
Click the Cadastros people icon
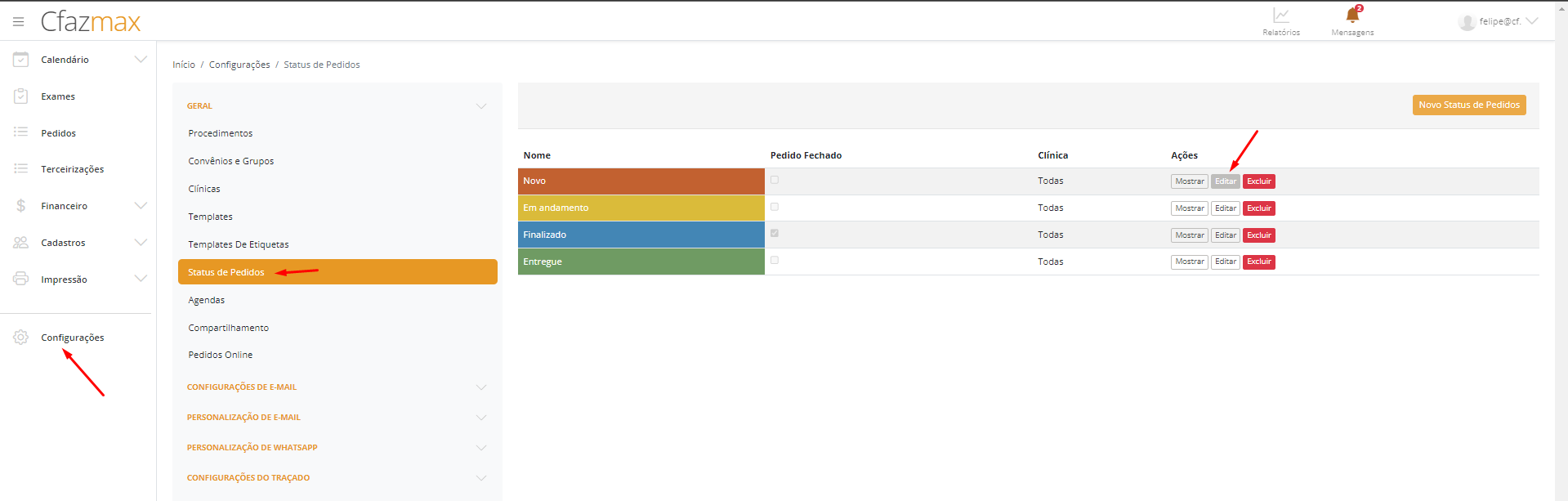(20, 243)
